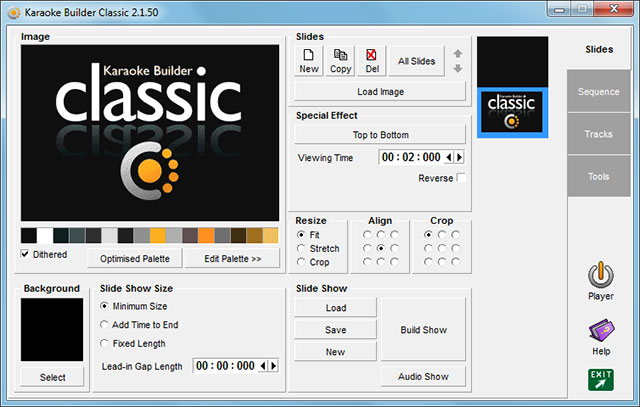The height and width of the screenshot is (407, 640).
Task: Uncheck the Dithered checkbox
Action: click(26, 254)
